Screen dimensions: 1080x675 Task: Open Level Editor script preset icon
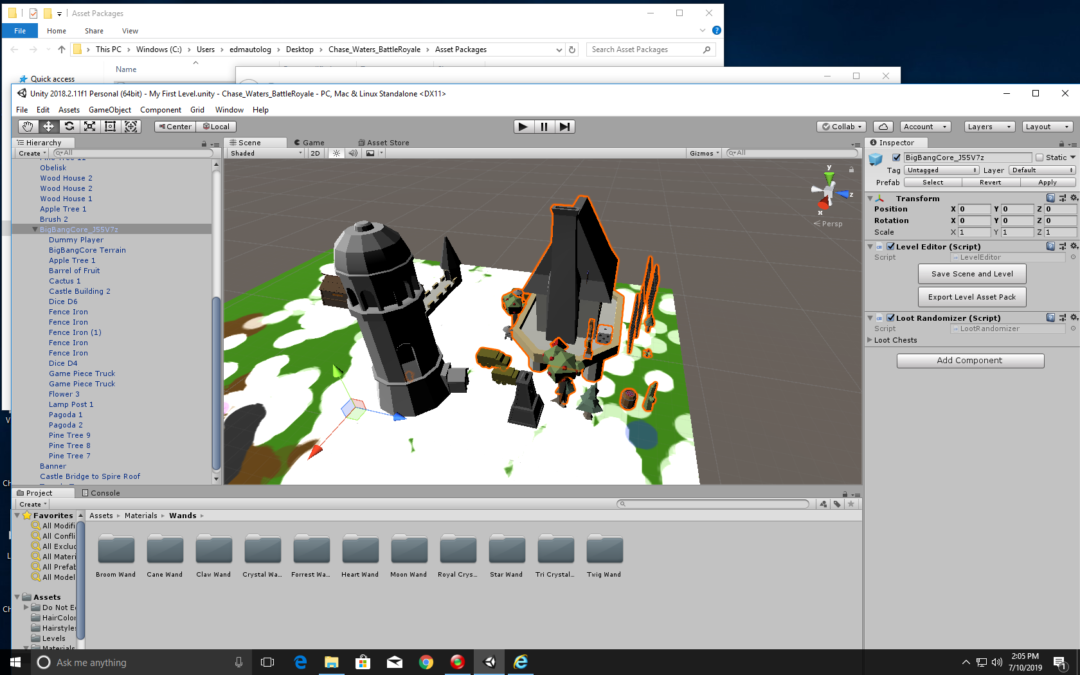point(1062,247)
